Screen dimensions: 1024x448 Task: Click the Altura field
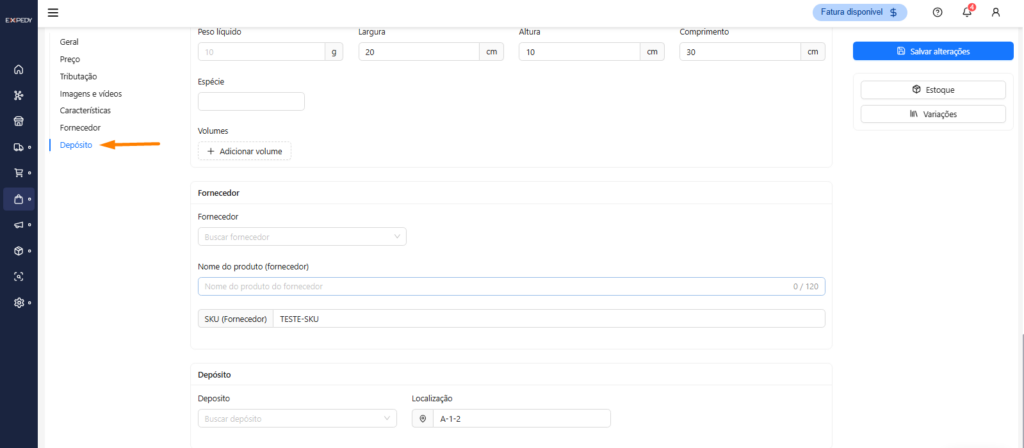579,52
